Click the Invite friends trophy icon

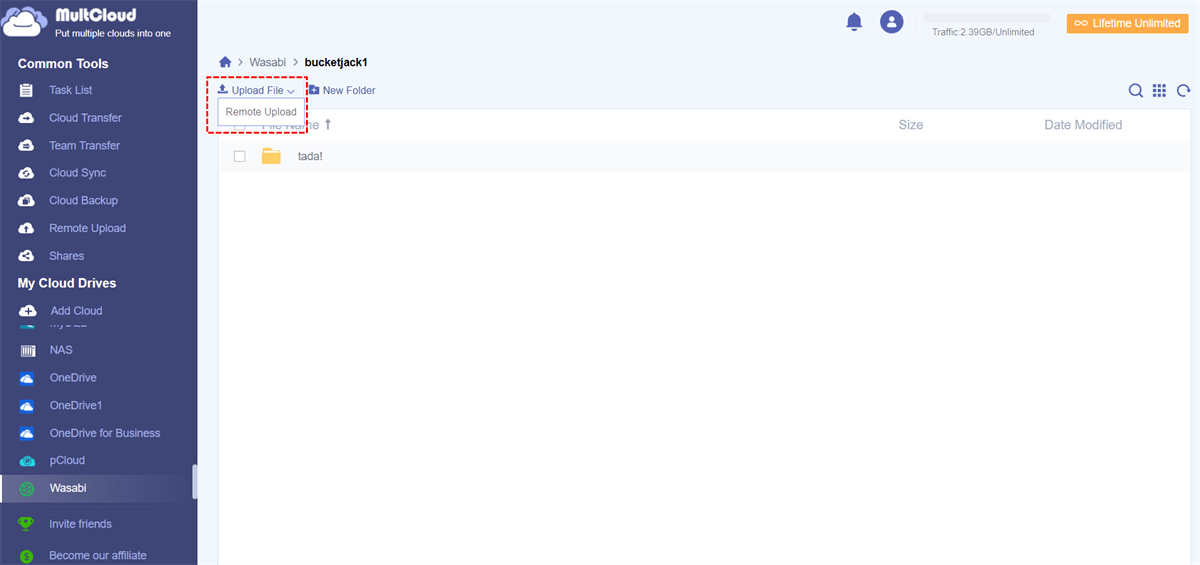point(27,524)
